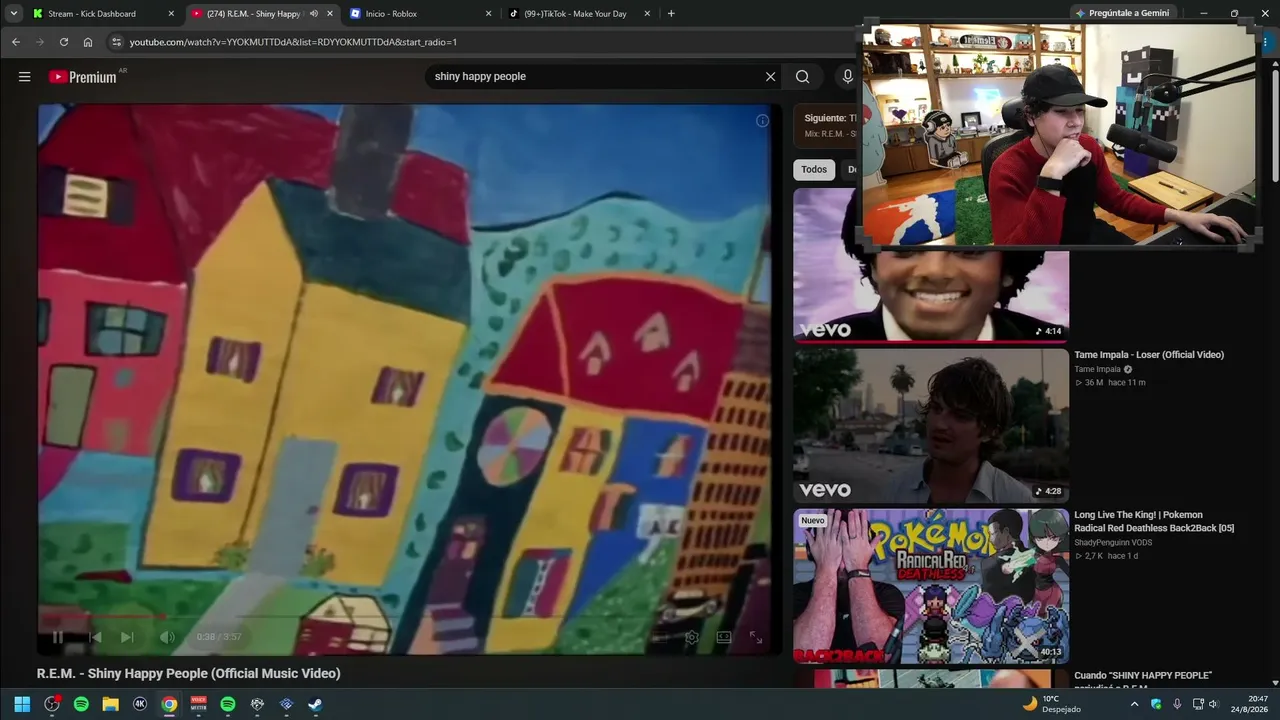This screenshot has width=1280, height=720.
Task: Open Voicemeeter from the taskbar
Action: coord(198,704)
